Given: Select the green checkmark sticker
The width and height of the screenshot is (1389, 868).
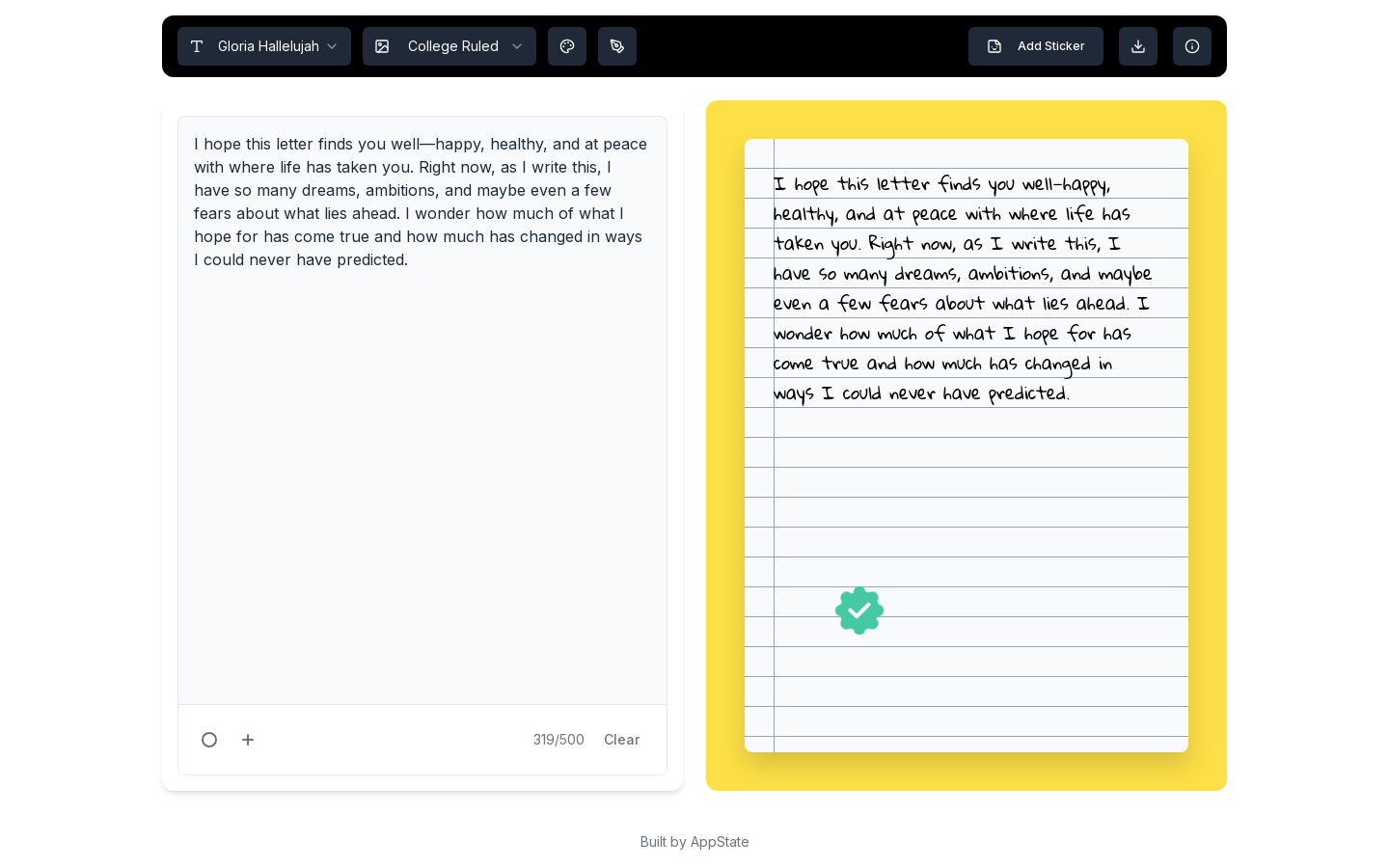Looking at the screenshot, I should [x=859, y=610].
